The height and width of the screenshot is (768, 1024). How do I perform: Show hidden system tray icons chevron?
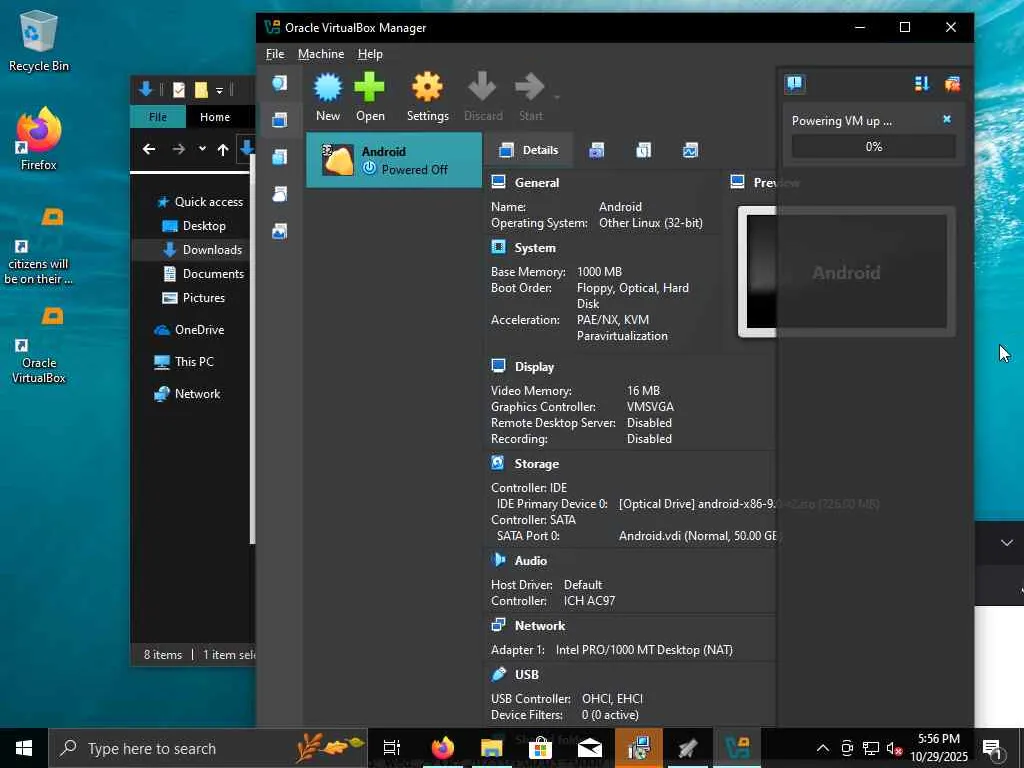823,748
